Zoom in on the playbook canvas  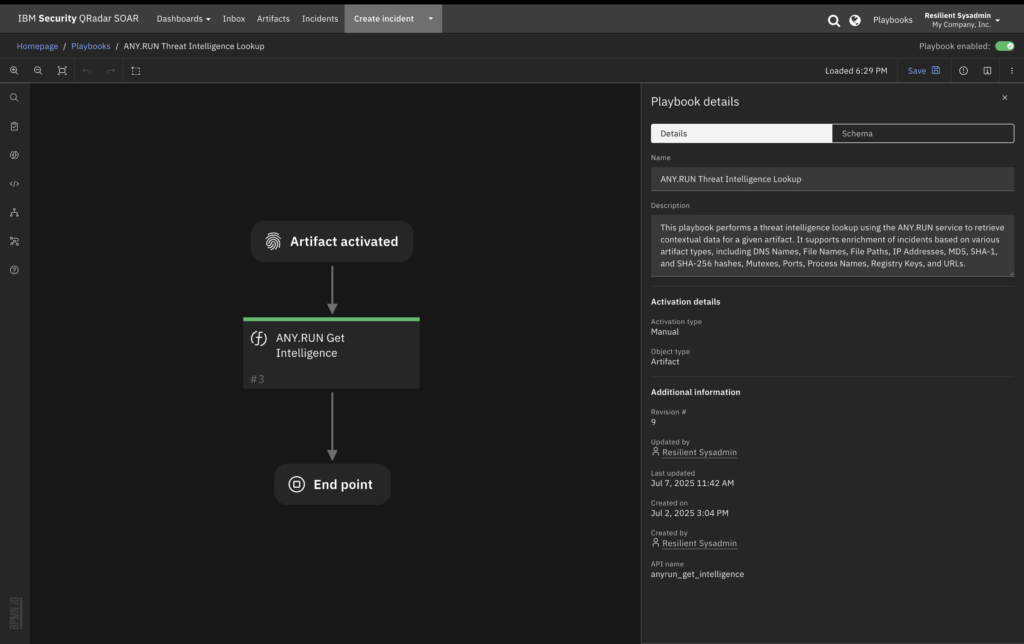click(x=14, y=71)
